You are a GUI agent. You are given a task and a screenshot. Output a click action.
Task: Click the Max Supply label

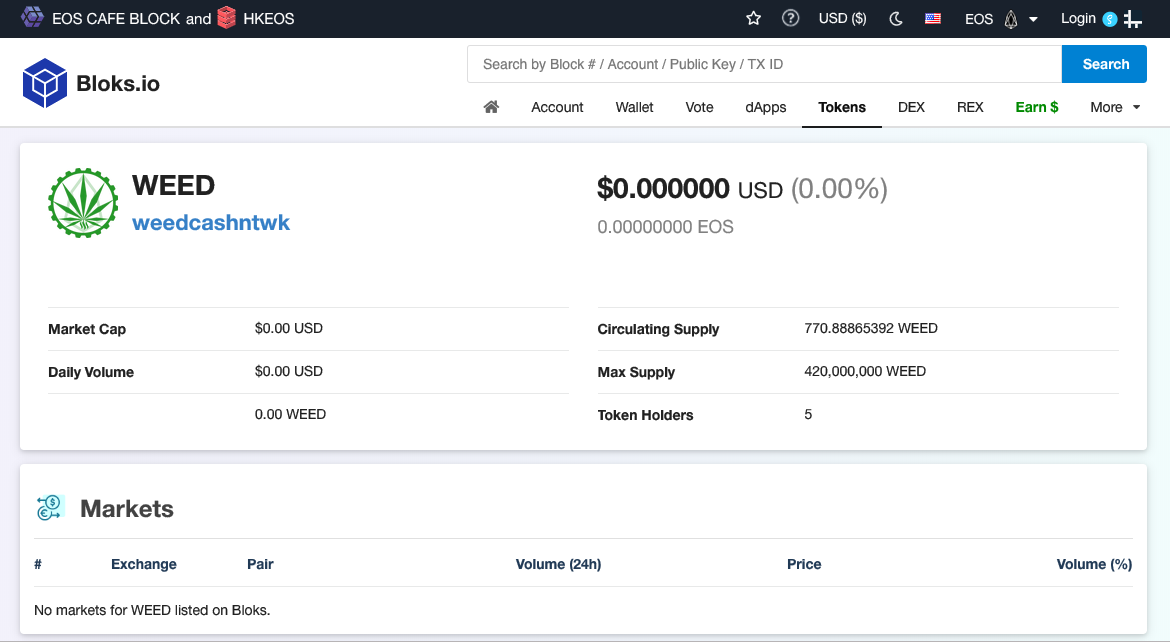pos(636,372)
